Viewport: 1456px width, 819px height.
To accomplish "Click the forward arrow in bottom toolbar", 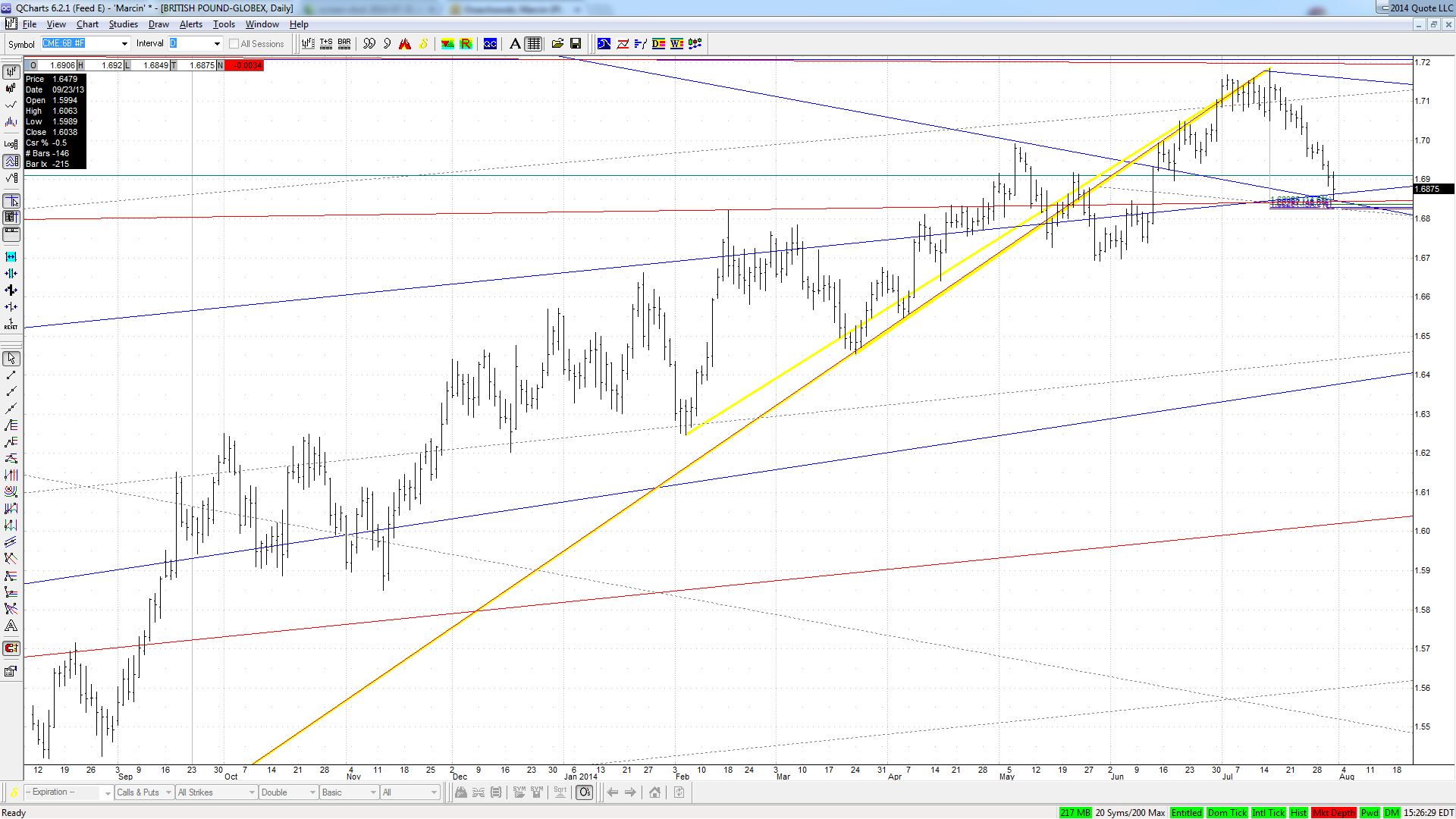I will (631, 792).
